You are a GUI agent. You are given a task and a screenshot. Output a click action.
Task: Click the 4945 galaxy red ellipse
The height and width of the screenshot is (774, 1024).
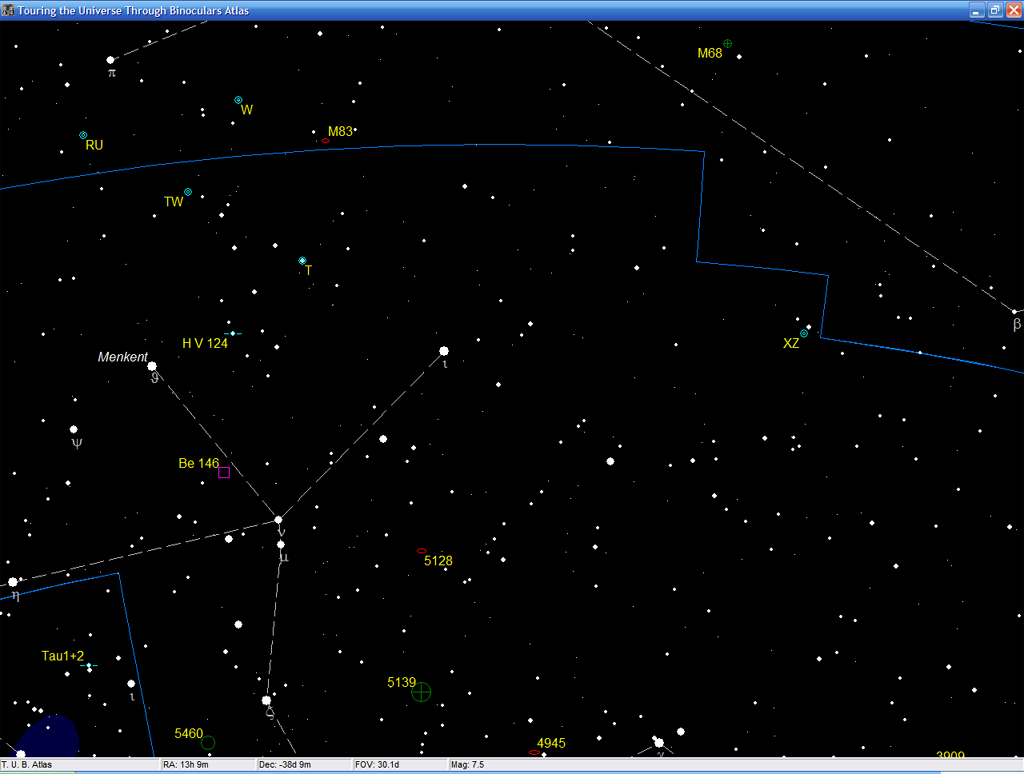[534, 752]
